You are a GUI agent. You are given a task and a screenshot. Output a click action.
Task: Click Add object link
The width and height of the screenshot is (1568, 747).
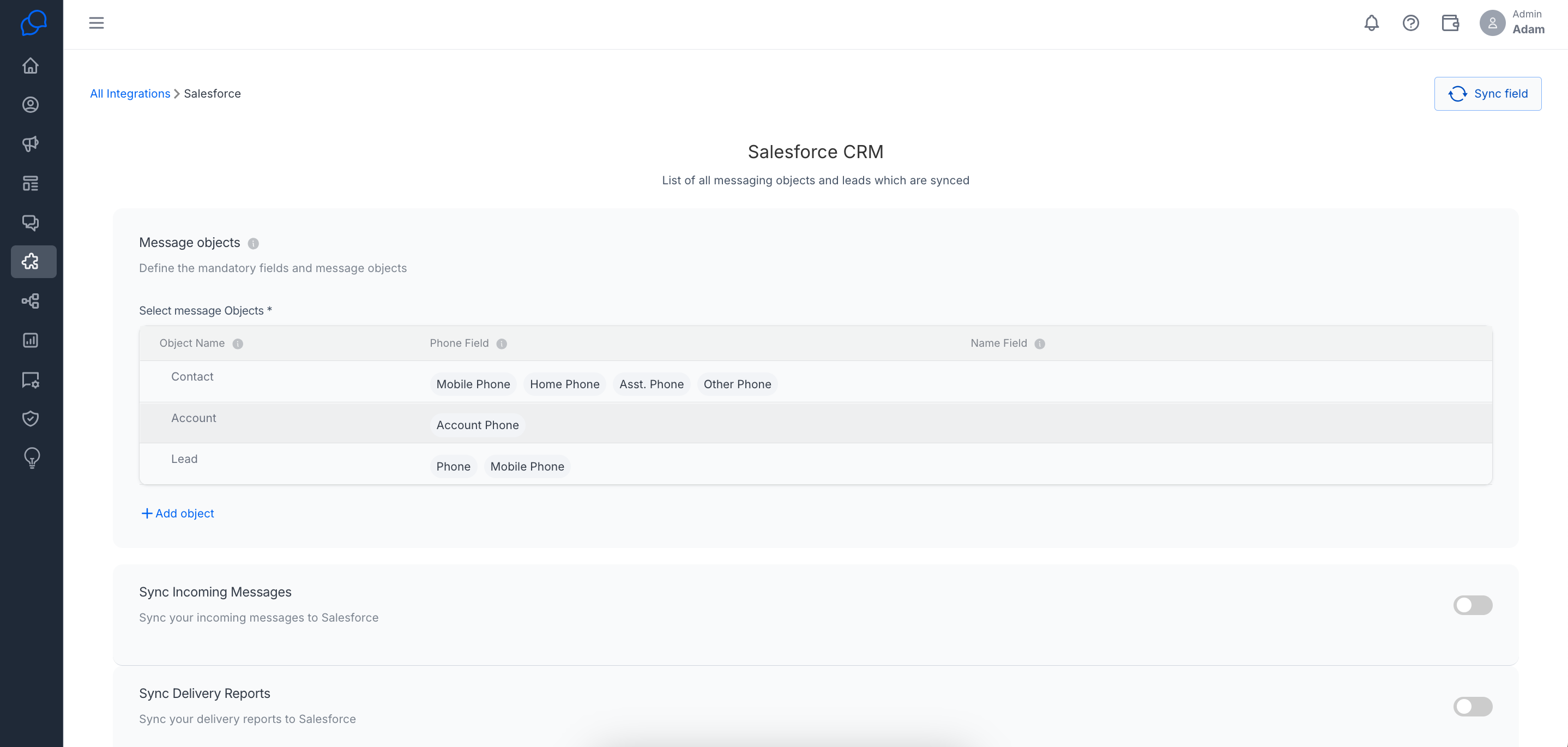pos(177,514)
